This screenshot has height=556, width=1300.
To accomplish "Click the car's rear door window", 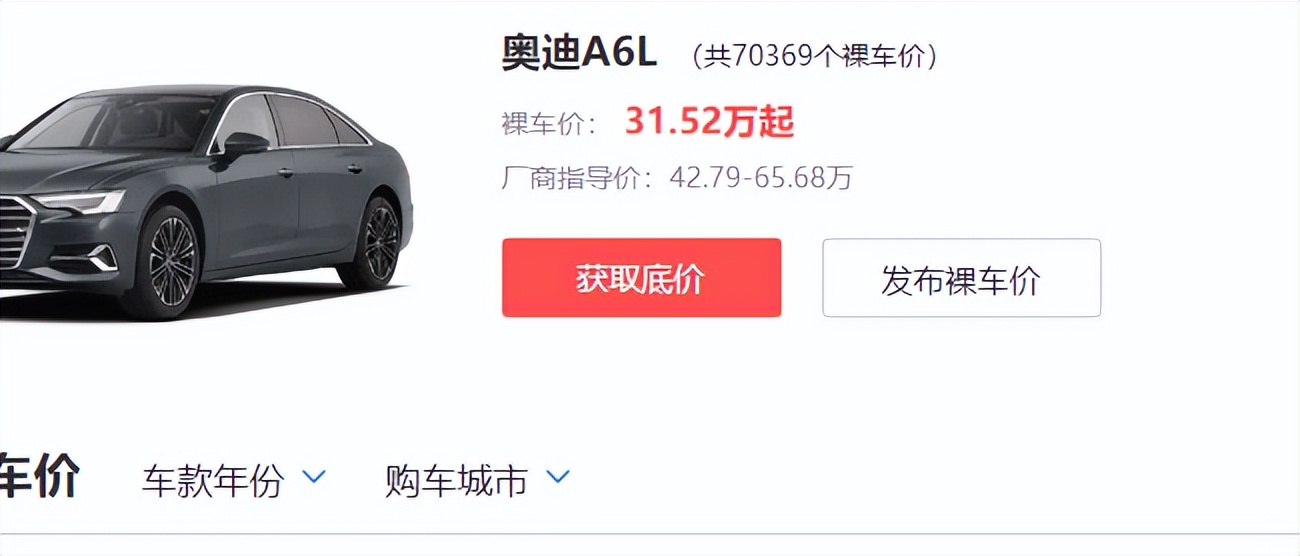I will point(303,122).
